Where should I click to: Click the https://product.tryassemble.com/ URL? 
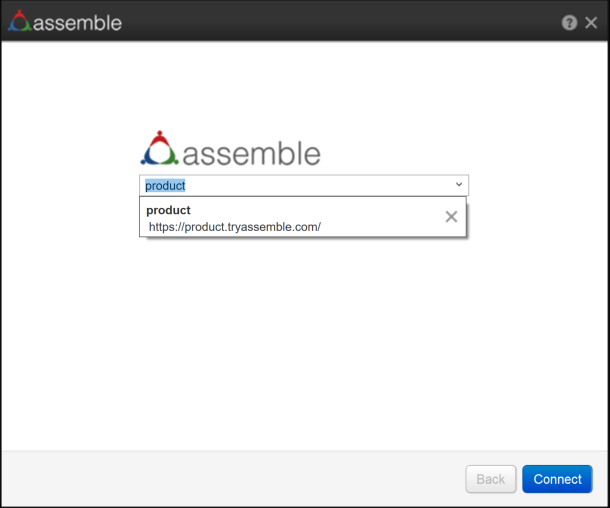(x=235, y=227)
